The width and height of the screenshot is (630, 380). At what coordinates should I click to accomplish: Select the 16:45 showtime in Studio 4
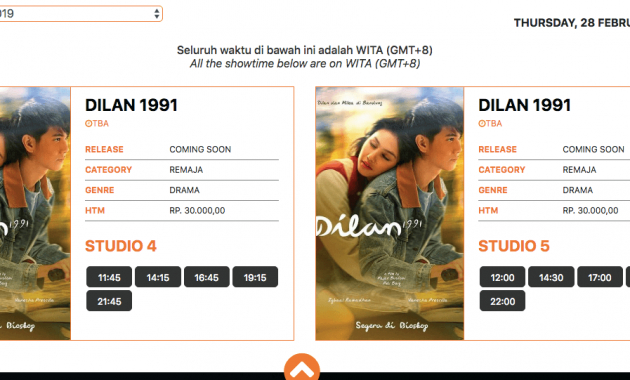pos(207,277)
